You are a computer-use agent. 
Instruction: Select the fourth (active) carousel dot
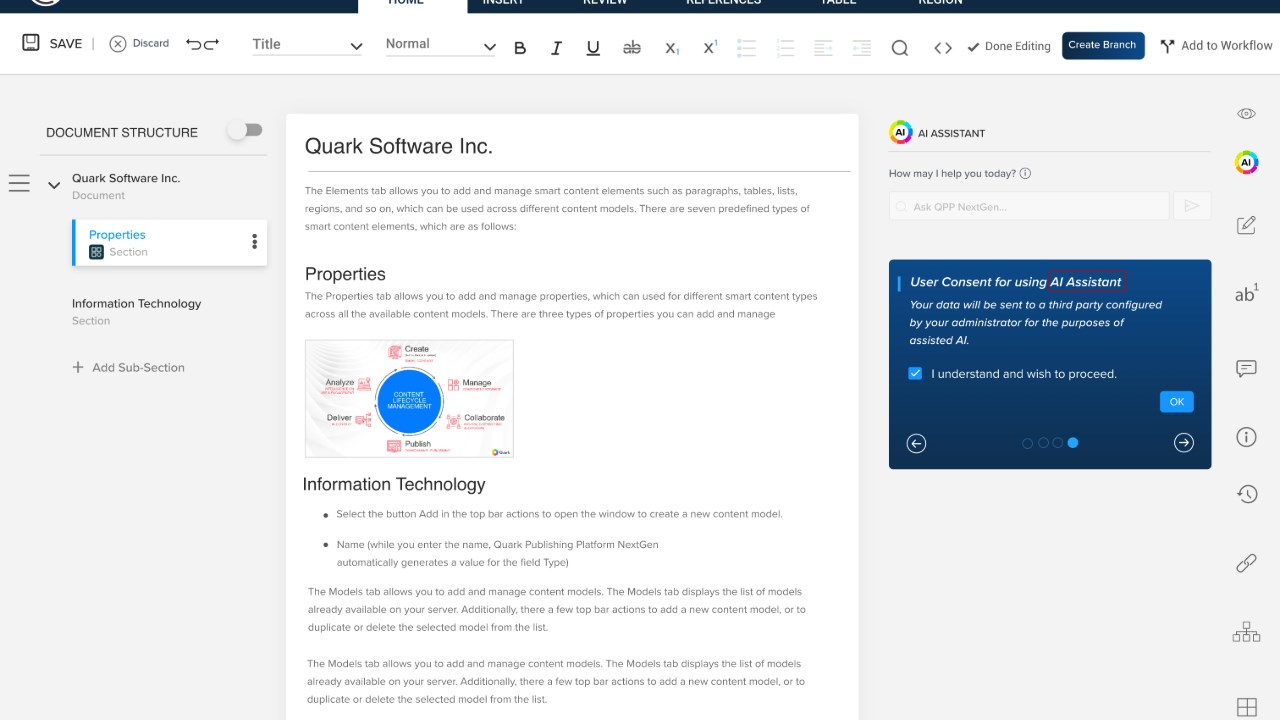coord(1073,442)
